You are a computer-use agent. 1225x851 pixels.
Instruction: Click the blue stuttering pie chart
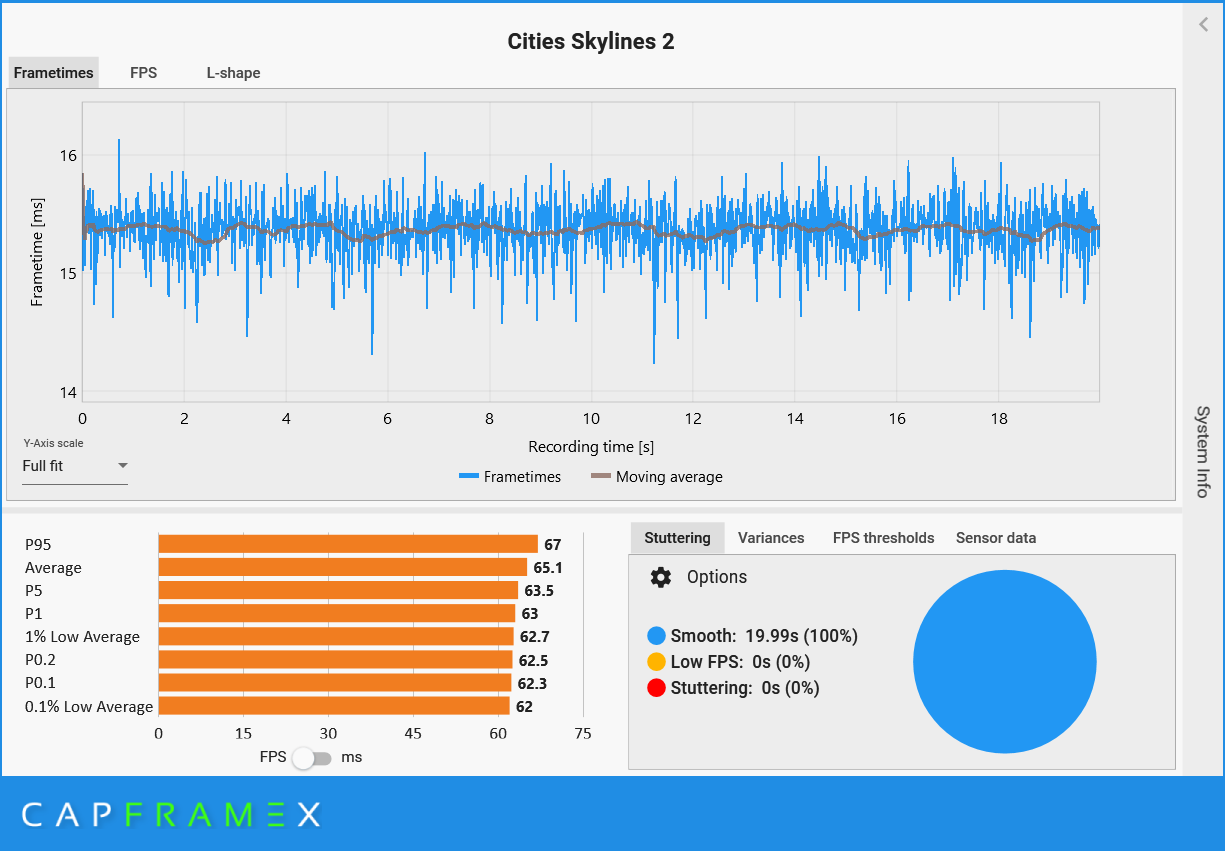(1005, 662)
